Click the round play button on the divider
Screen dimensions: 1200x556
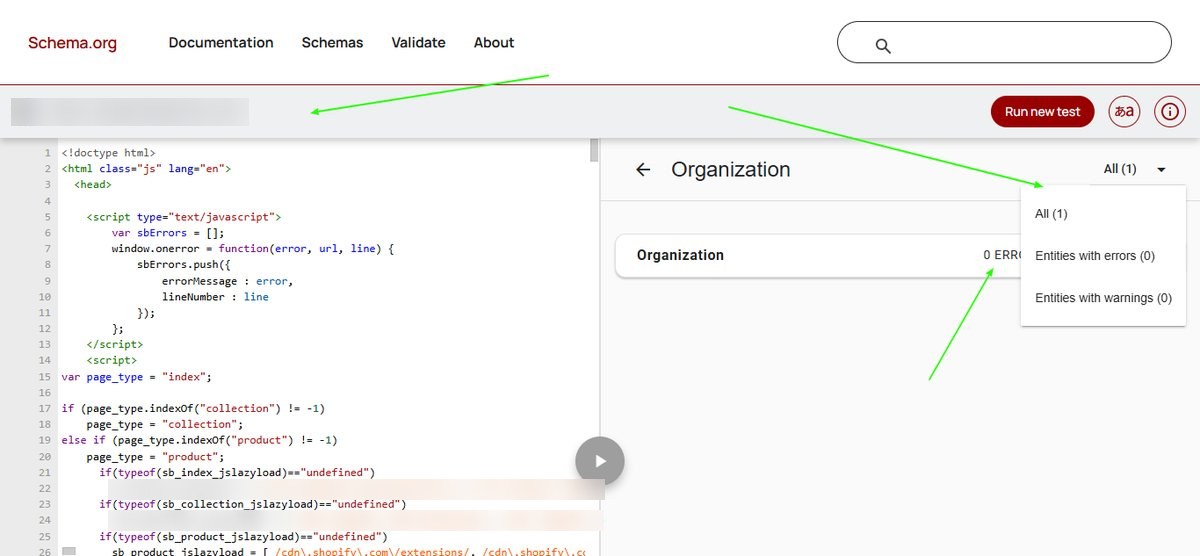600,461
